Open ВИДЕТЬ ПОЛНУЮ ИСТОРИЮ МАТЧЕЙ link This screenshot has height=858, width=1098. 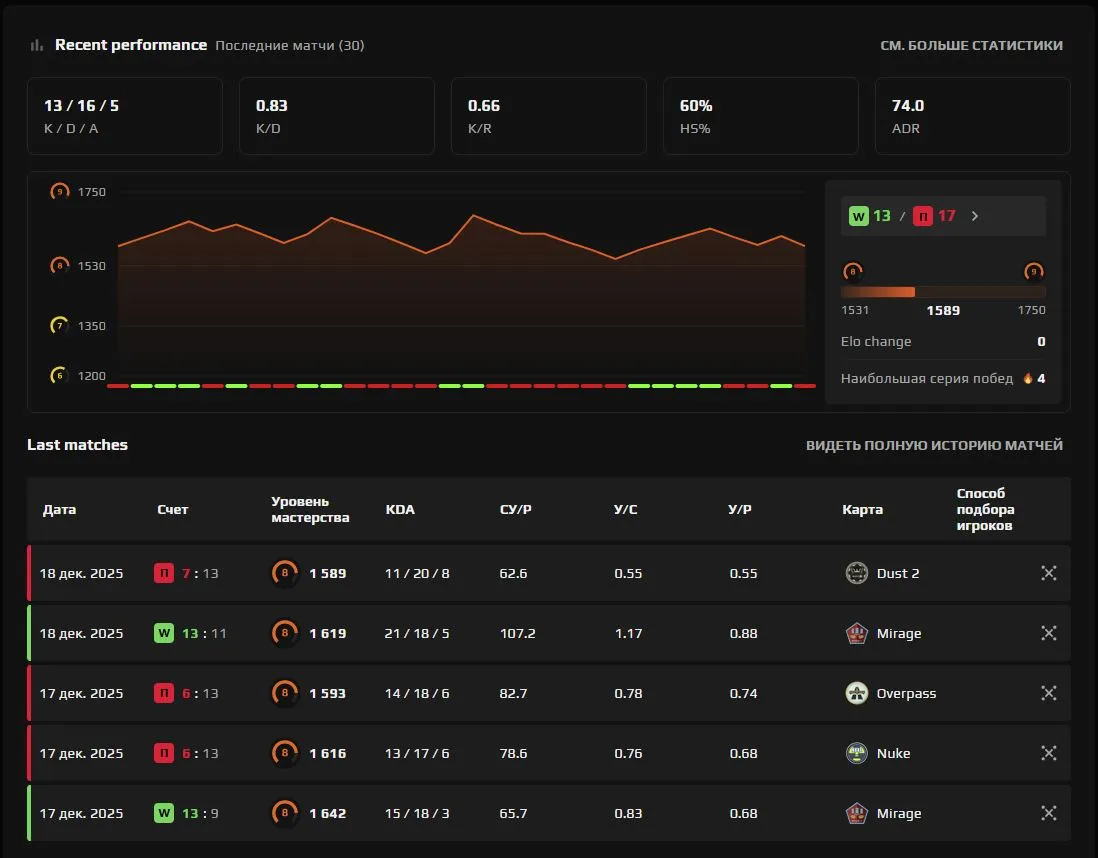(934, 445)
